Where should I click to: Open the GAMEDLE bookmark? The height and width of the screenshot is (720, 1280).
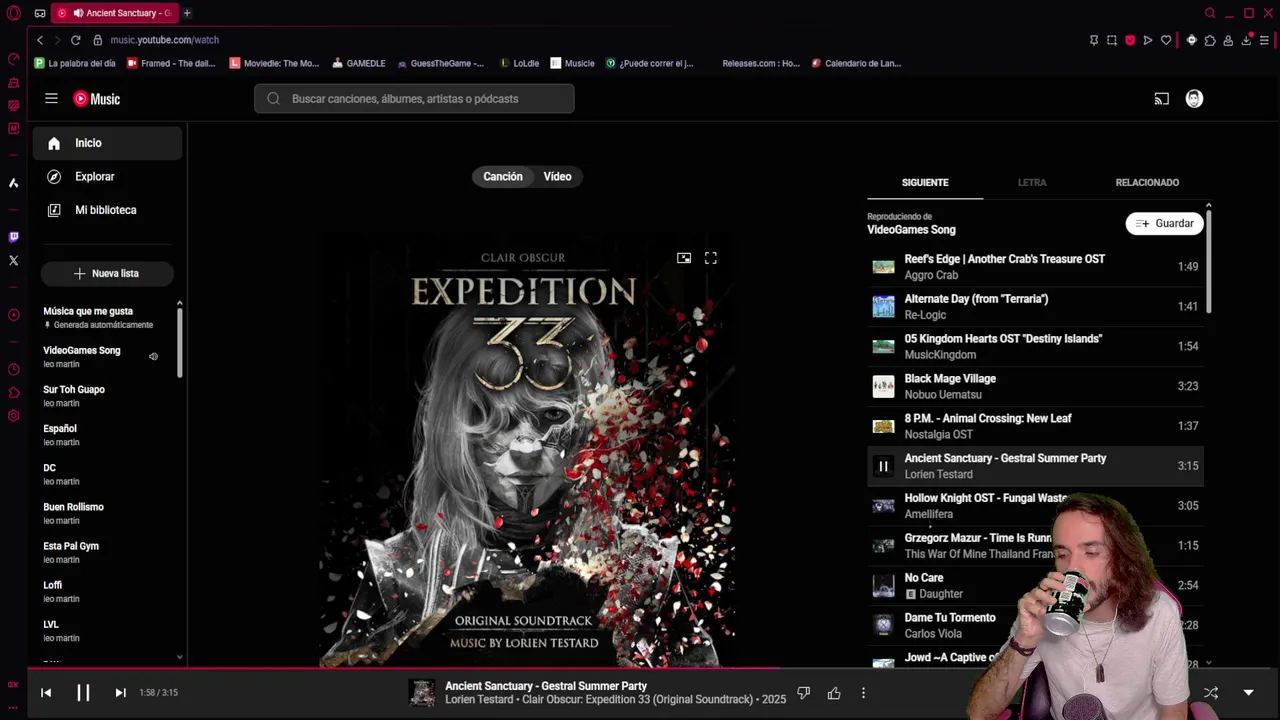(359, 63)
